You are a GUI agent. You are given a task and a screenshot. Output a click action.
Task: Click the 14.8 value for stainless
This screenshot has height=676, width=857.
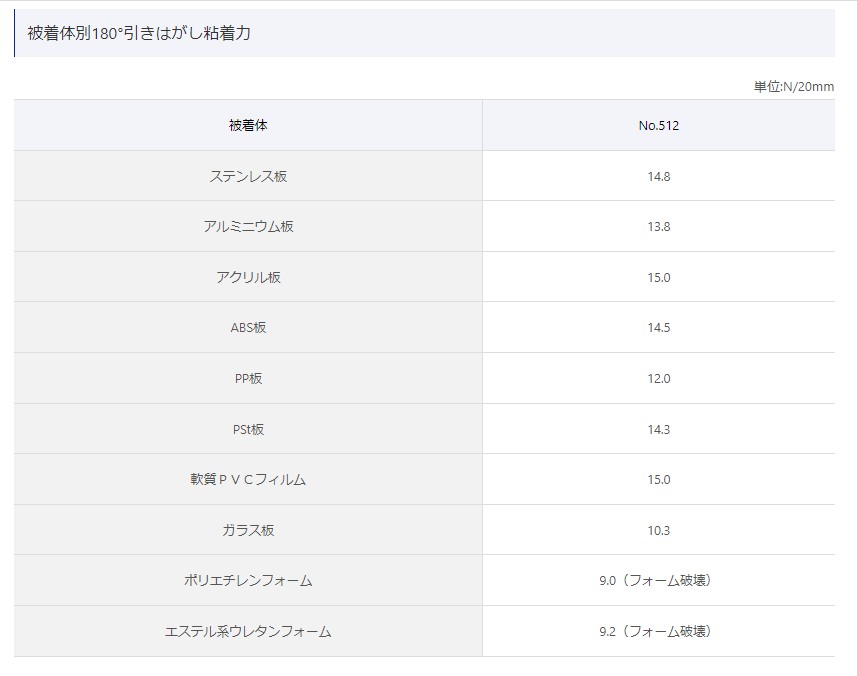click(x=659, y=176)
